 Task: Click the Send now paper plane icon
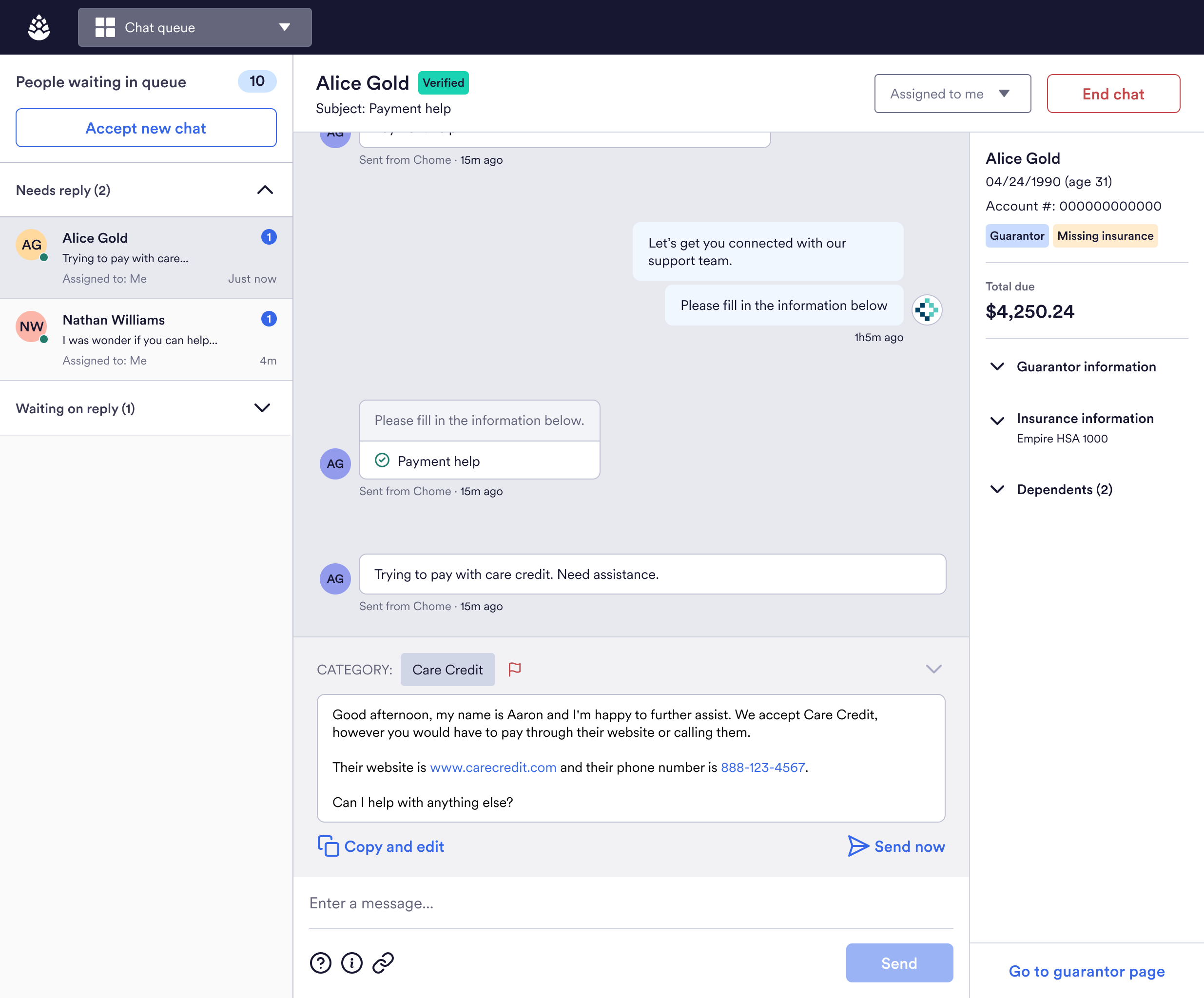(x=858, y=846)
